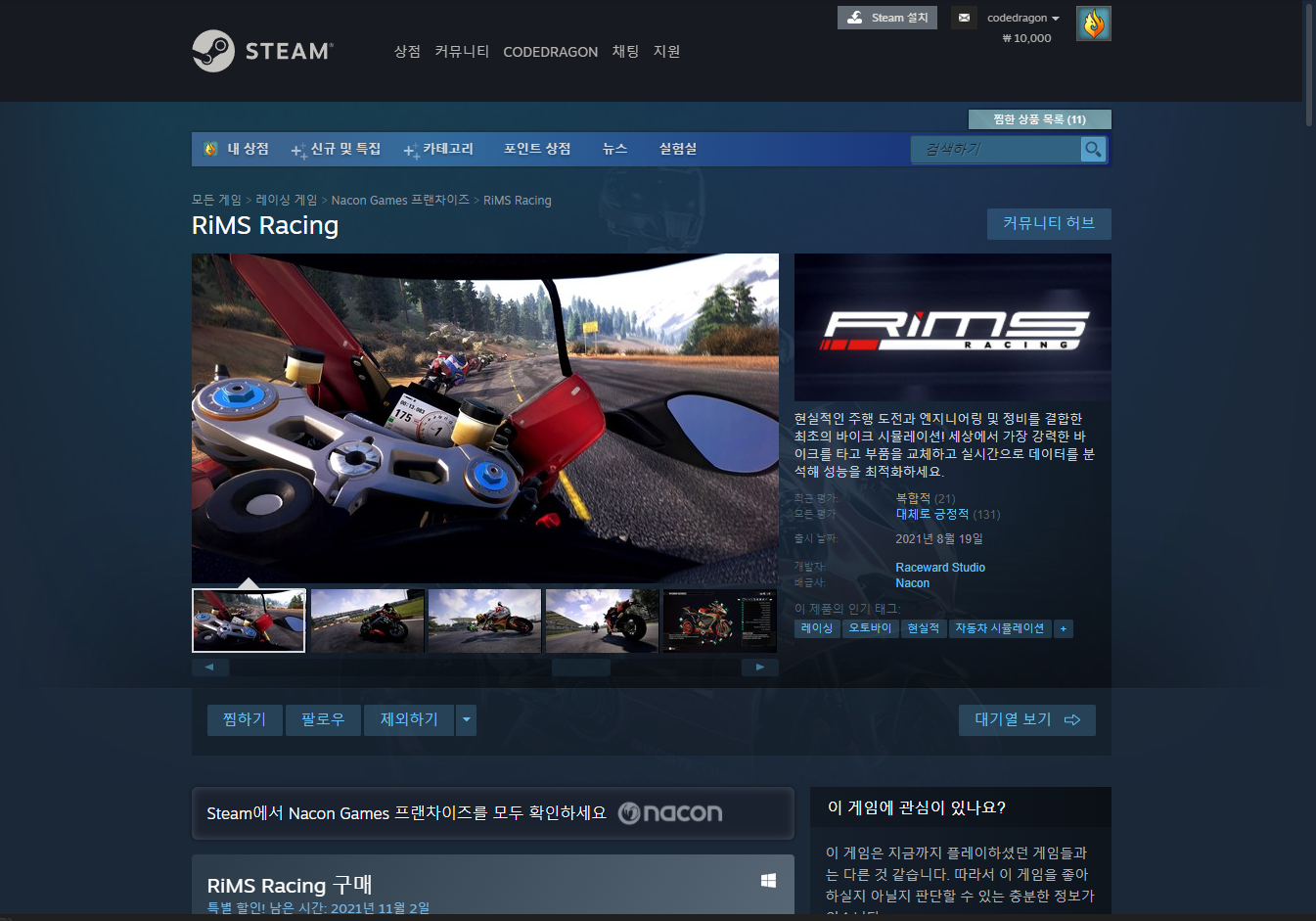Select the third thumbnail of leaning rider
This screenshot has height=921, width=1316.
[x=484, y=621]
